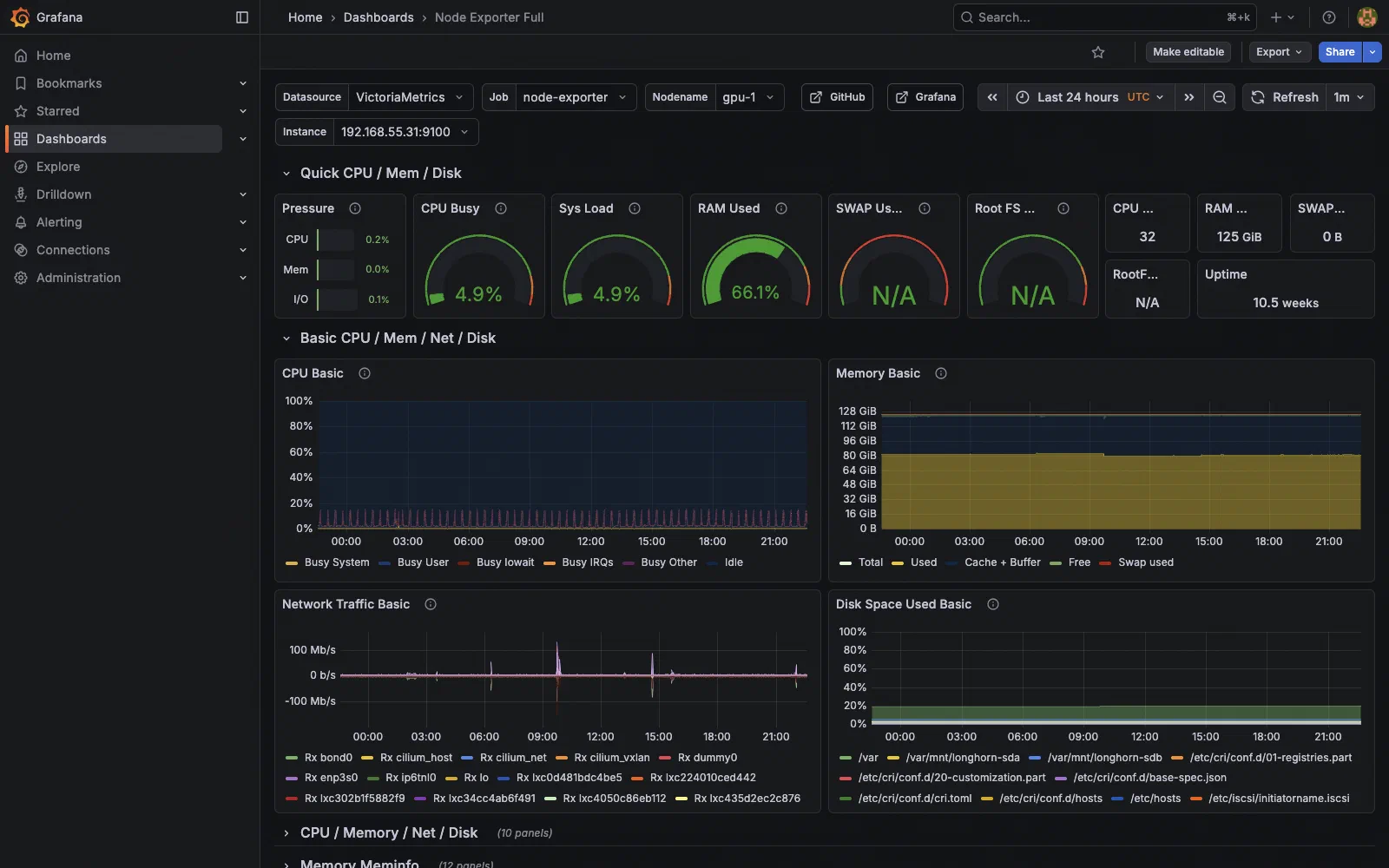The height and width of the screenshot is (868, 1389).
Task: Open the GitHub link
Action: pyautogui.click(x=837, y=97)
